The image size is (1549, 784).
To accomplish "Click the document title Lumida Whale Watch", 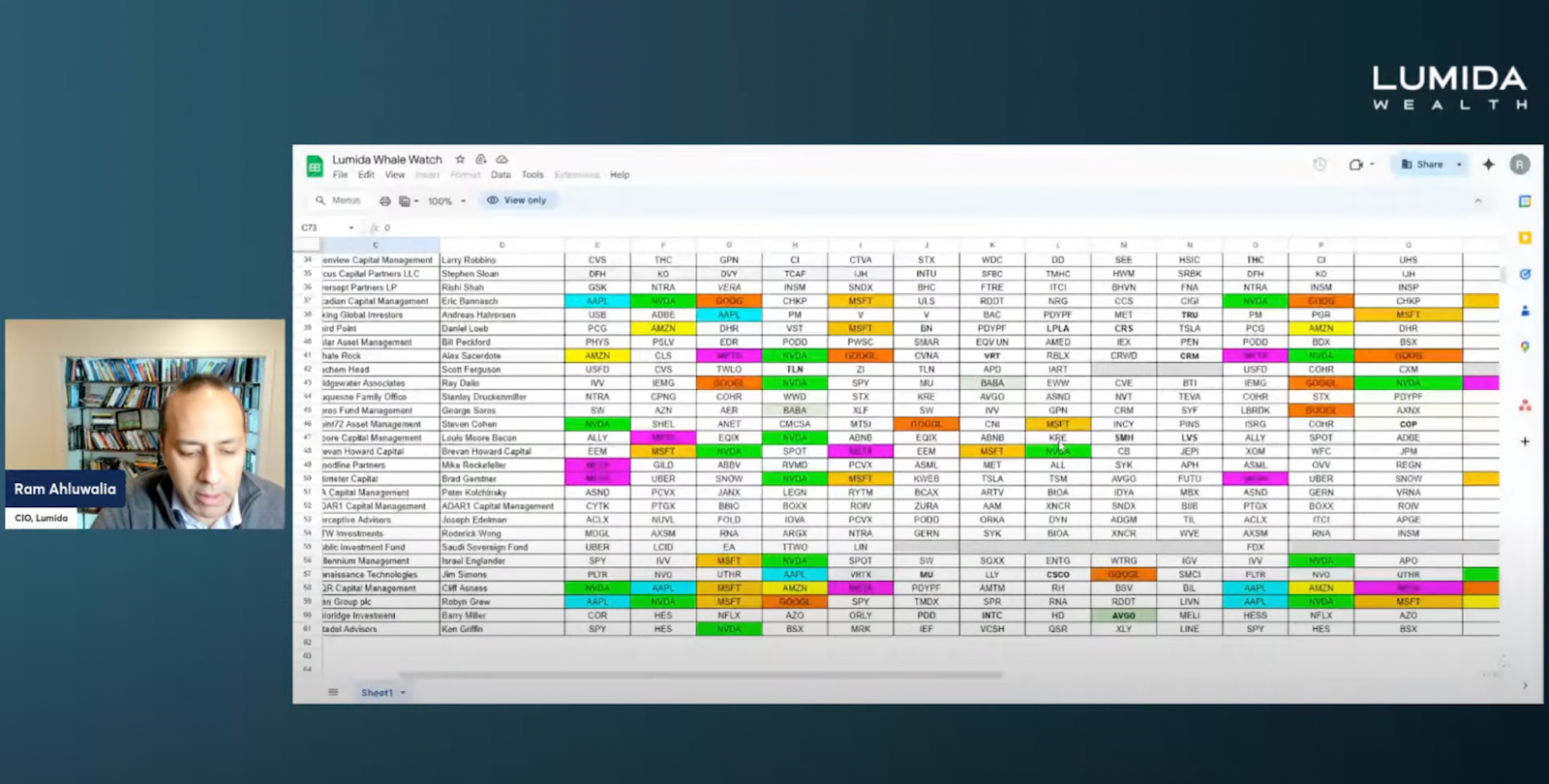I will point(387,160).
